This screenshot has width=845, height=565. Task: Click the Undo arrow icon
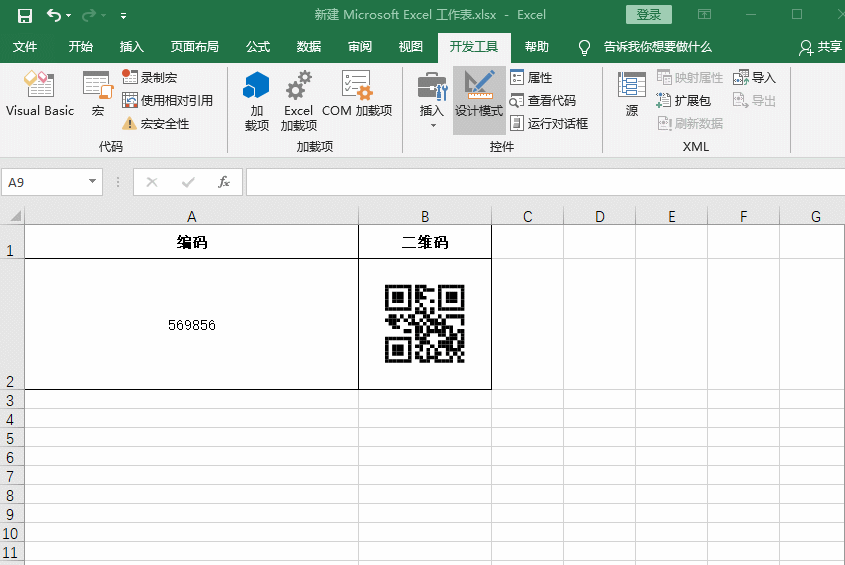[53, 15]
